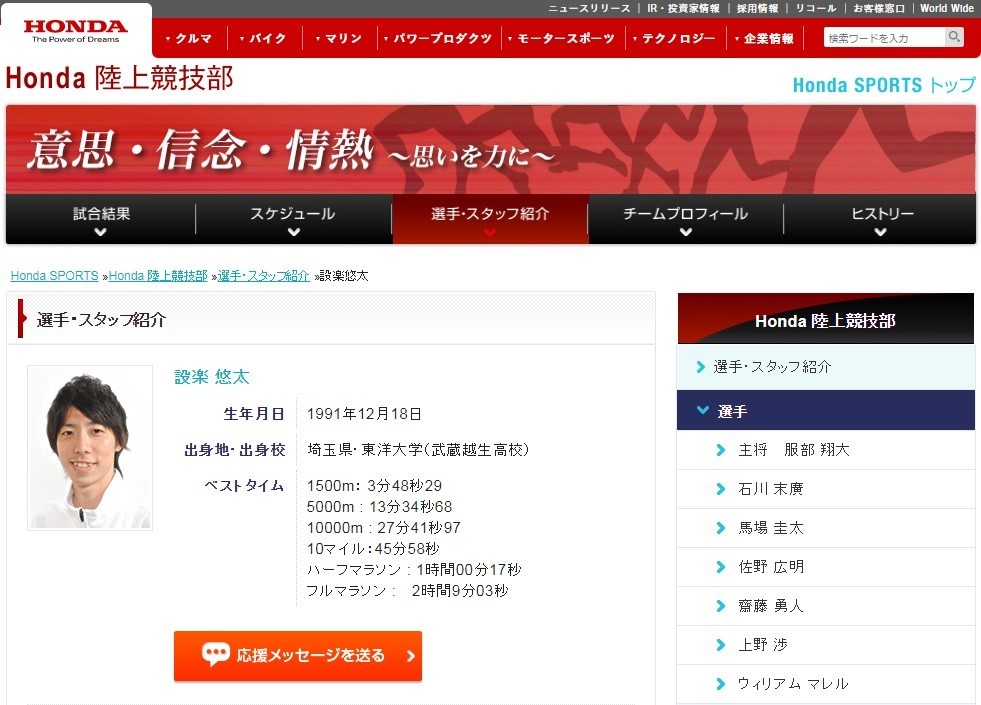The width and height of the screenshot is (981, 705).
Task: Click the search magnifier icon
Action: [954, 38]
